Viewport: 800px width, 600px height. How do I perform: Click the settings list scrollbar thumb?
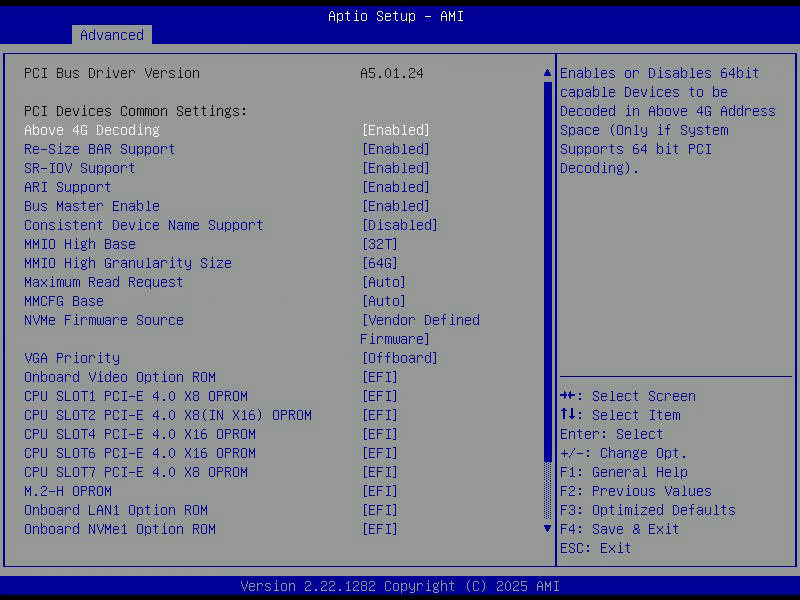pos(547,271)
